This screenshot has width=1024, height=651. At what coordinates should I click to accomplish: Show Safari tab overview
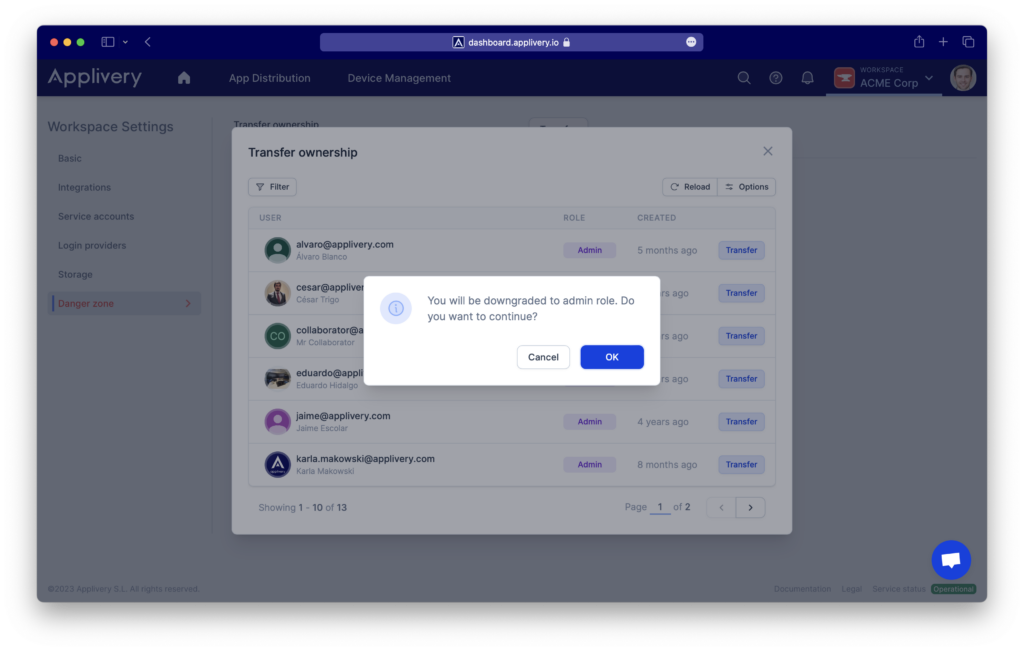(968, 42)
